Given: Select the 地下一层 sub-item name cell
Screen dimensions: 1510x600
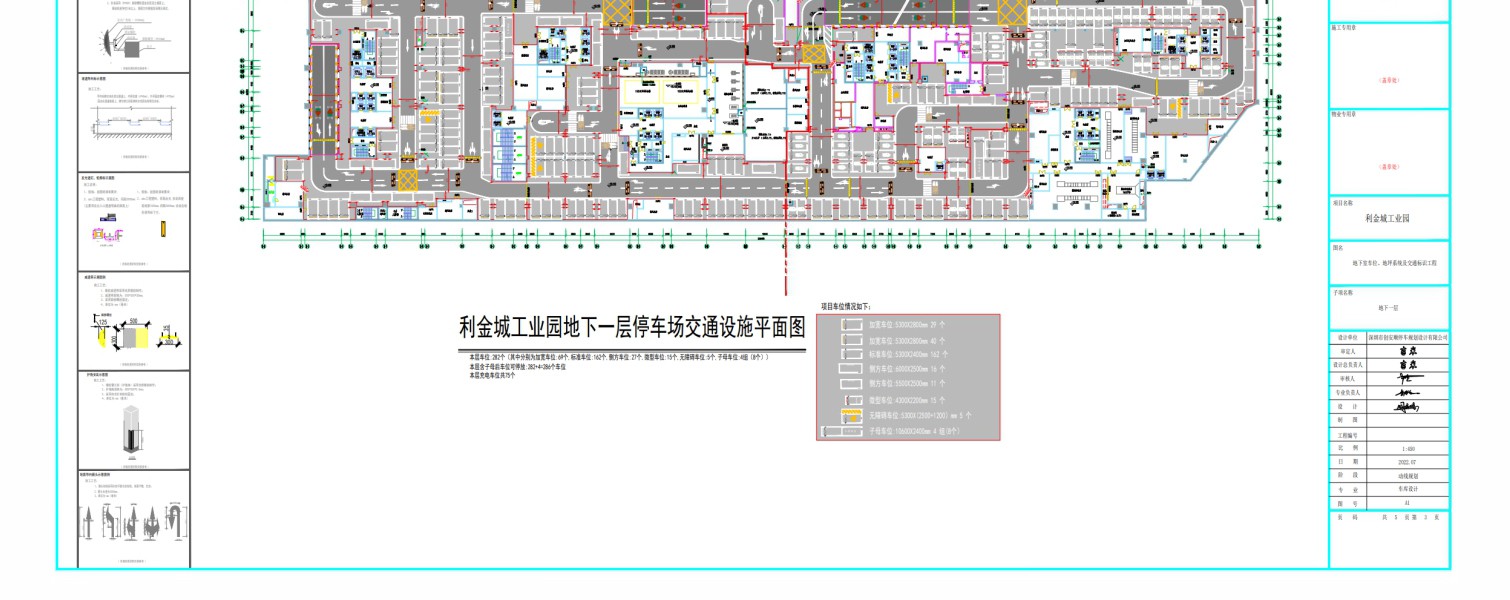Looking at the screenshot, I should (1388, 308).
